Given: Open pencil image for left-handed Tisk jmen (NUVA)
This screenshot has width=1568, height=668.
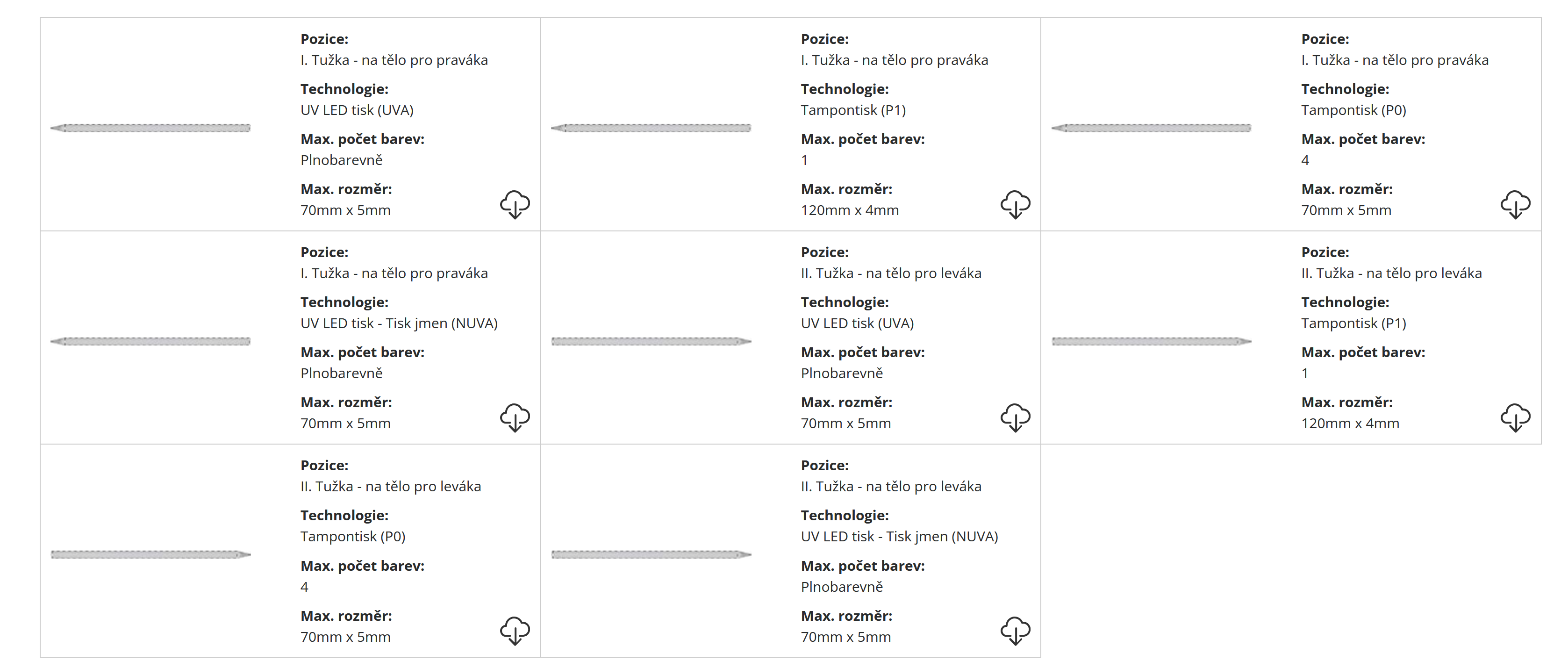Looking at the screenshot, I should click(x=651, y=554).
